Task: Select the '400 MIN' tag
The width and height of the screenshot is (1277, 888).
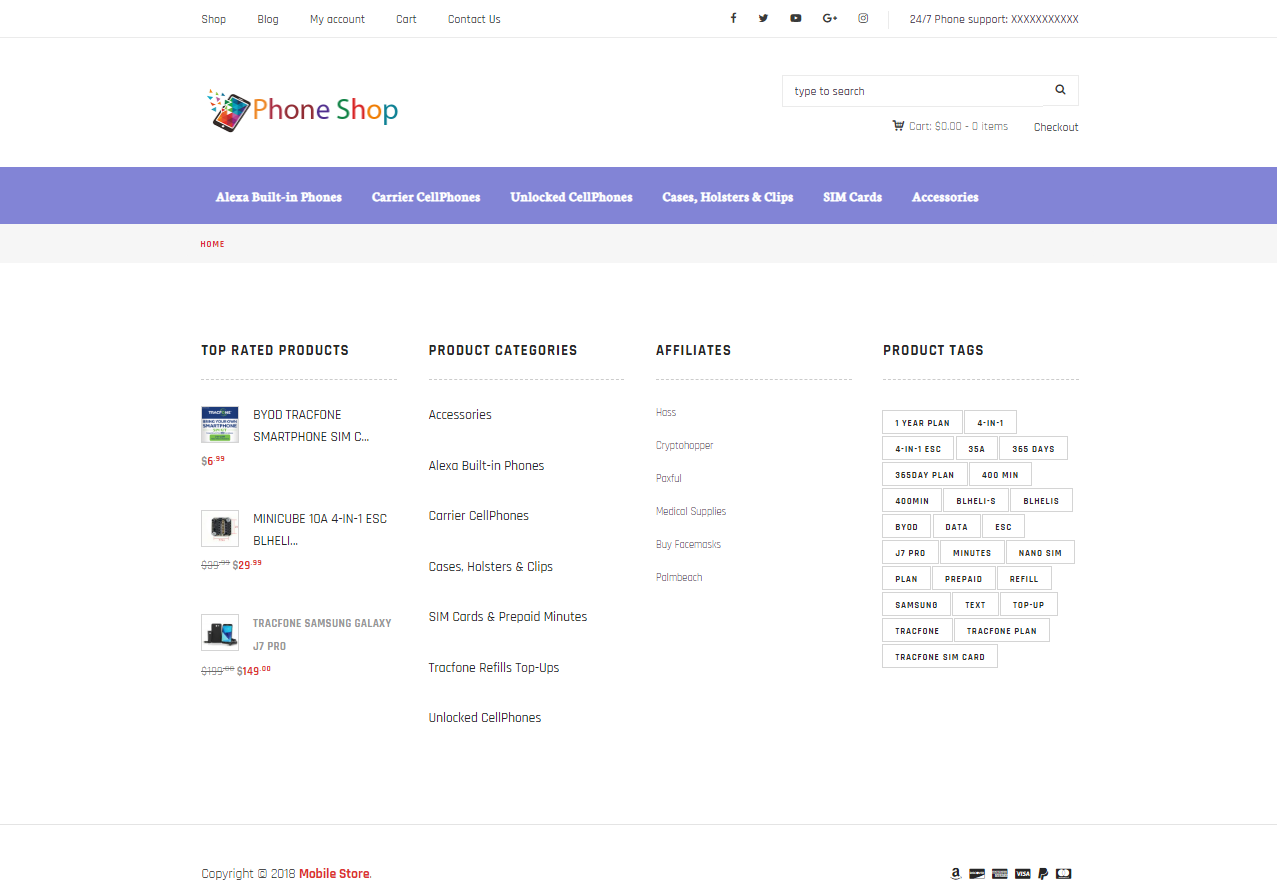Action: pyautogui.click(x=1000, y=474)
